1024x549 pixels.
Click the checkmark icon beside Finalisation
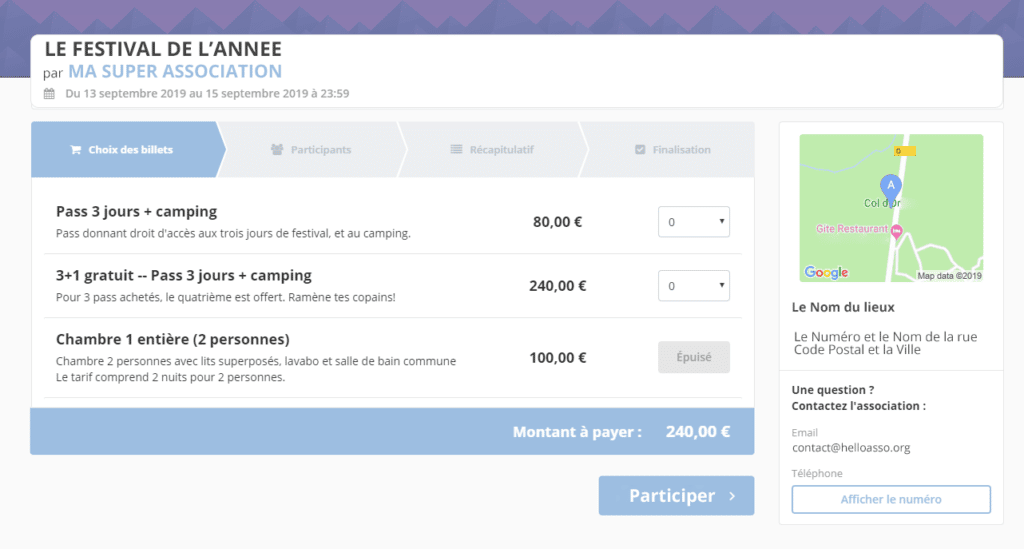640,149
